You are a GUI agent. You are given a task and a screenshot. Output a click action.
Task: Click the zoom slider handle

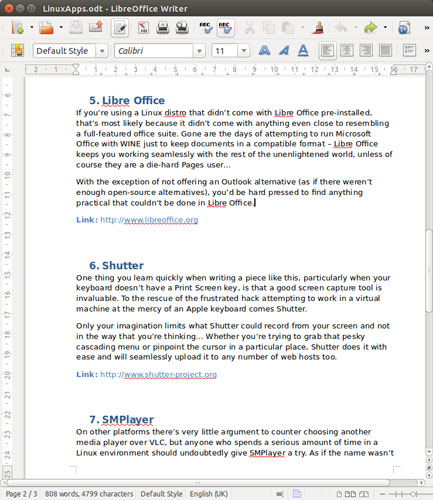tap(413, 494)
